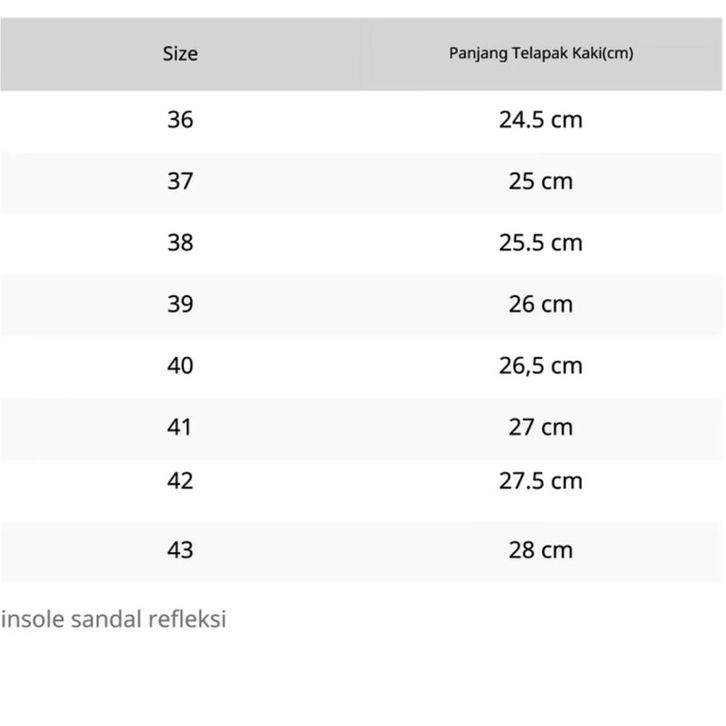Click the 26 cm foot length value
This screenshot has height=726, width=726.
point(540,304)
